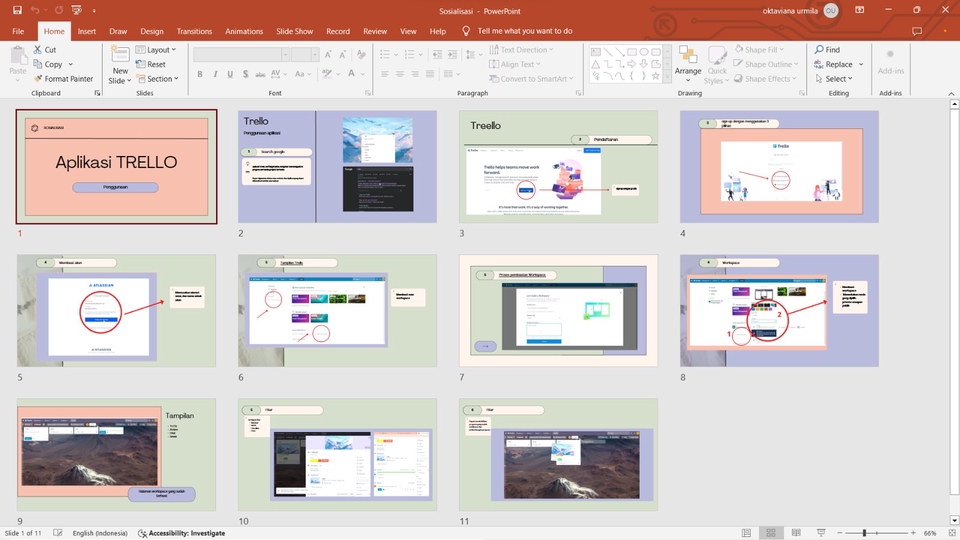This screenshot has width=960, height=540.
Task: Select slide 7 Proses pembuatan Workspace thumbnail
Action: click(558, 310)
